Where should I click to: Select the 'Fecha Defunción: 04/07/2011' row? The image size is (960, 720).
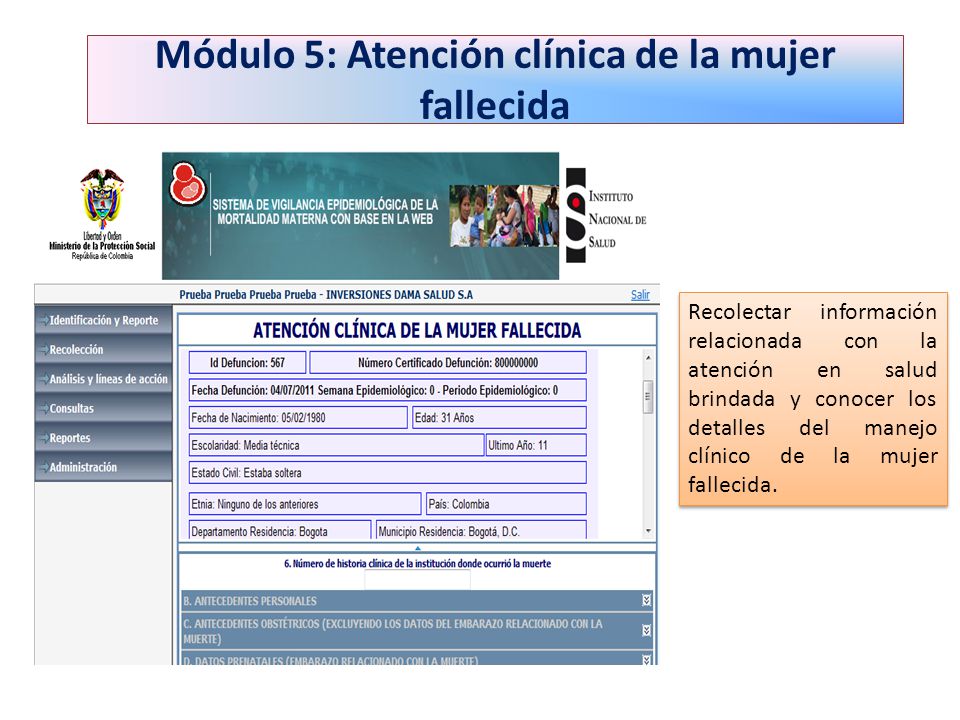tap(388, 390)
